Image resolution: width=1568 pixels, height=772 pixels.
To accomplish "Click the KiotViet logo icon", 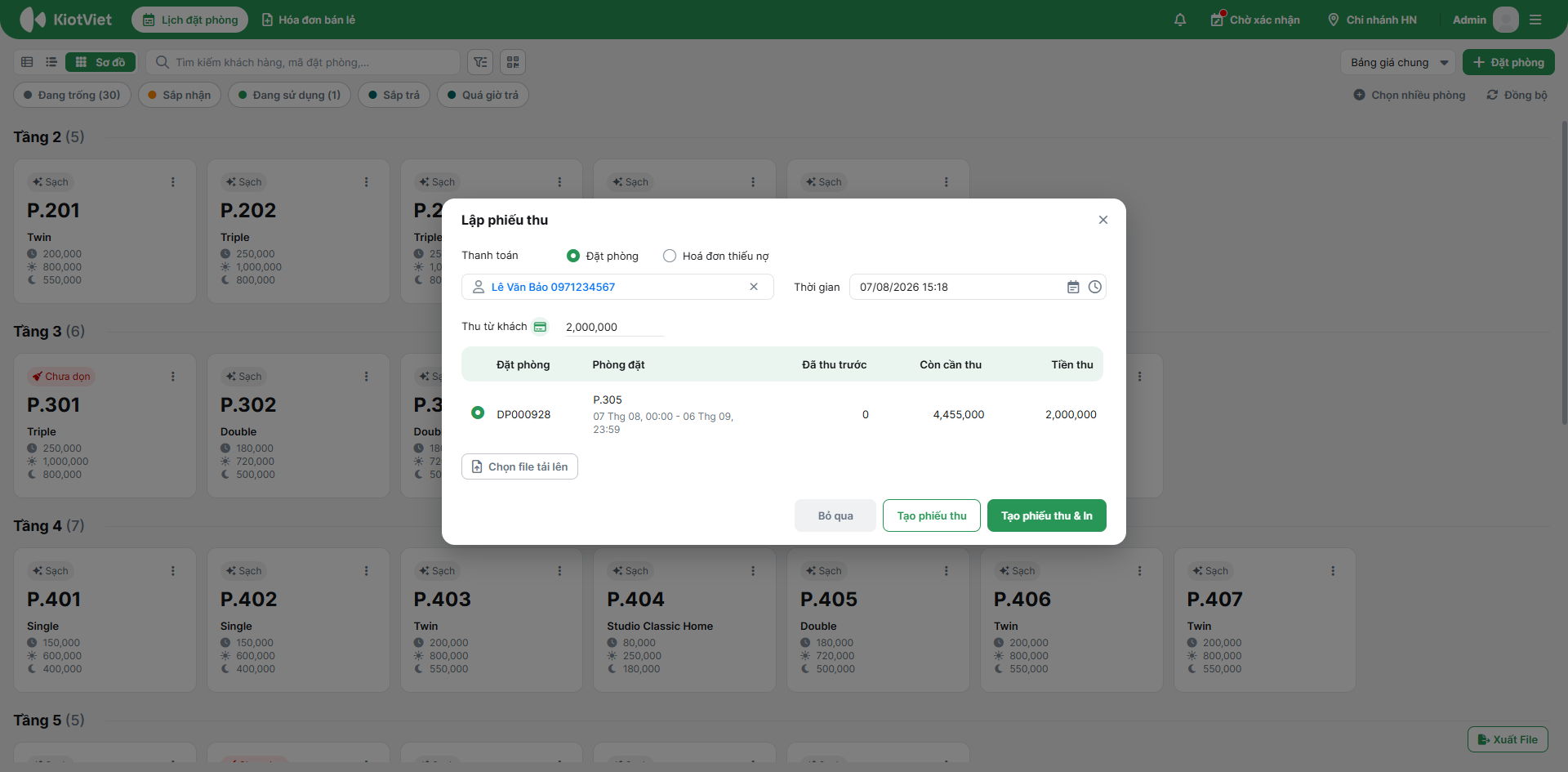I will [x=33, y=20].
